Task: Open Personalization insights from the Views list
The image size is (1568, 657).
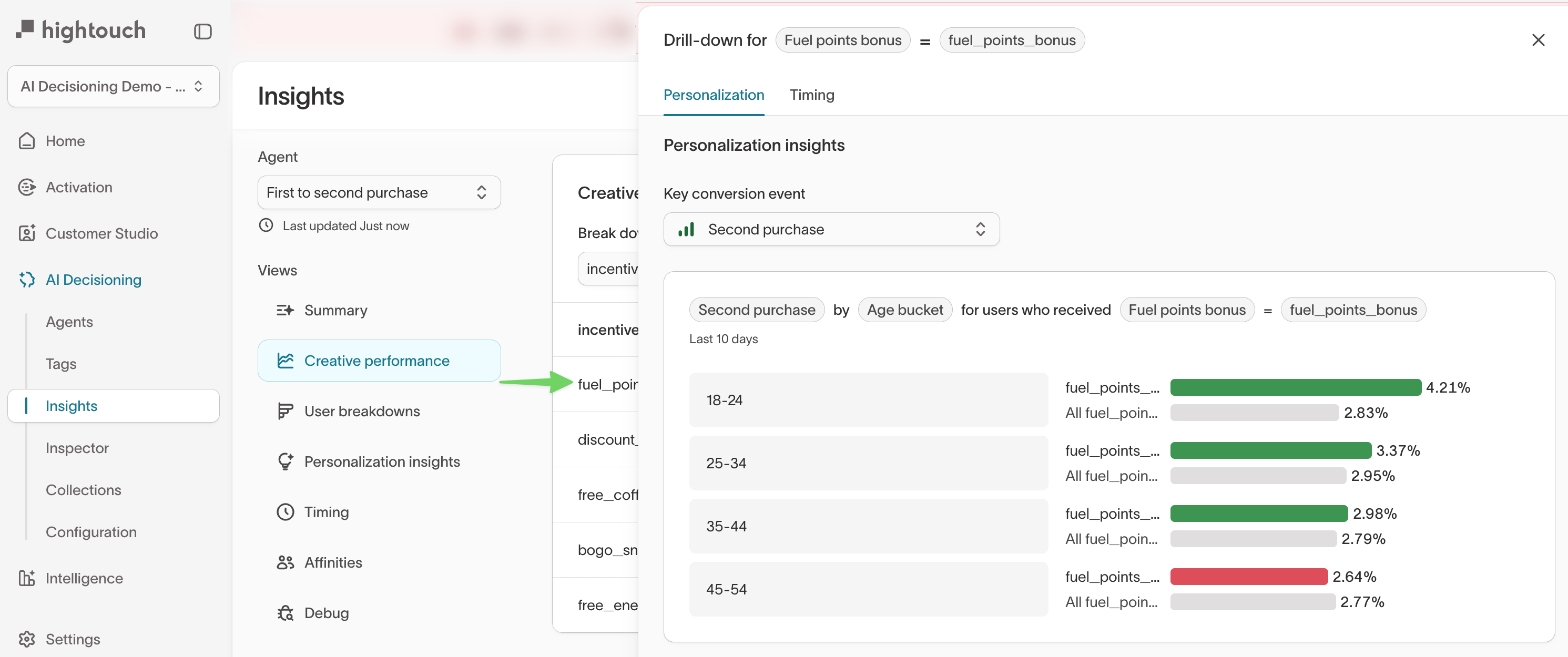Action: [x=382, y=461]
